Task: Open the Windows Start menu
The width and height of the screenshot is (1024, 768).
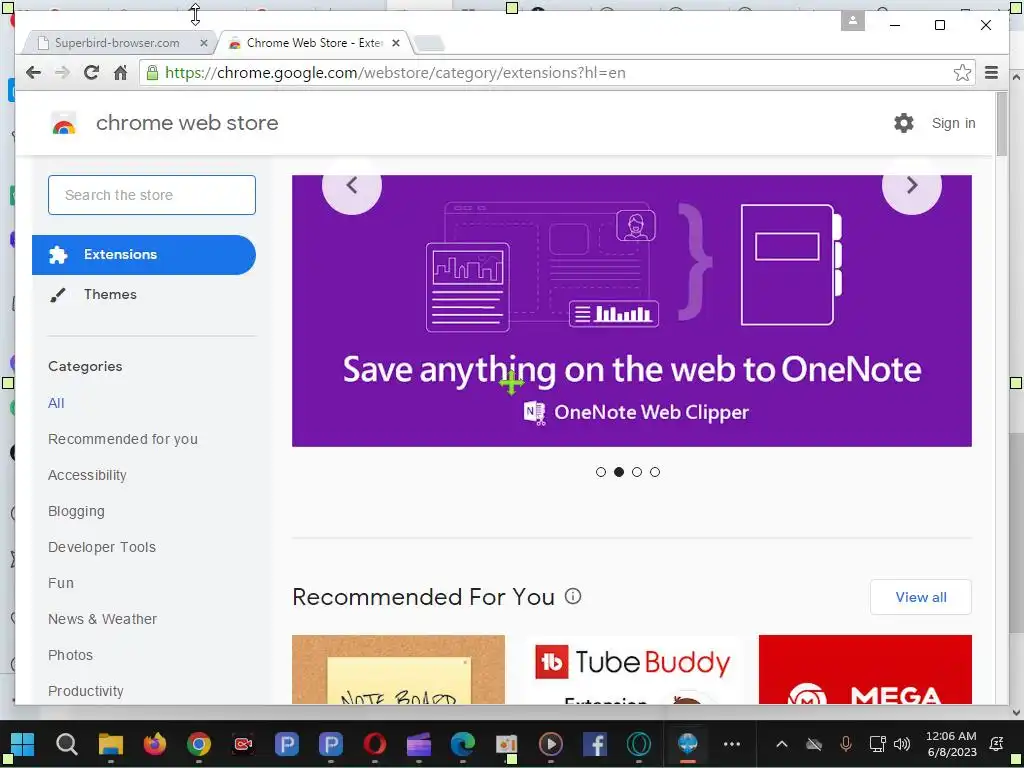Action: [22, 744]
